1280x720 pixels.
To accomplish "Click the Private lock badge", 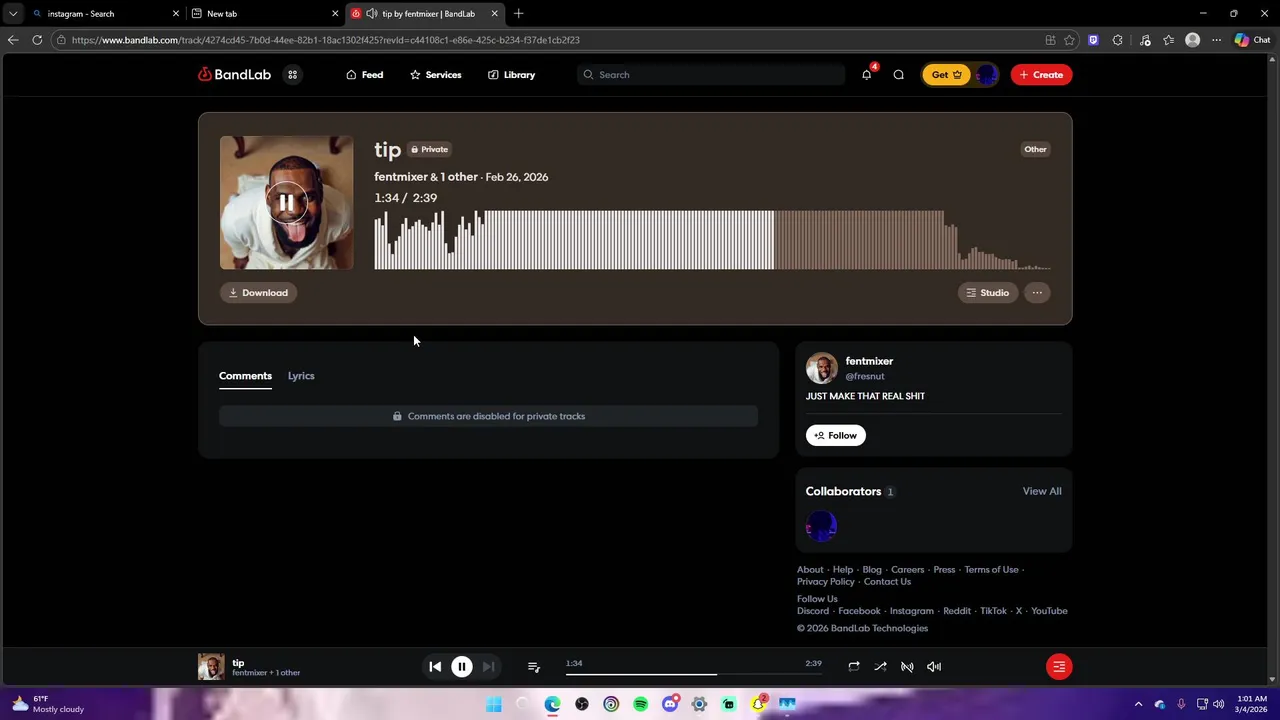I will pos(429,150).
